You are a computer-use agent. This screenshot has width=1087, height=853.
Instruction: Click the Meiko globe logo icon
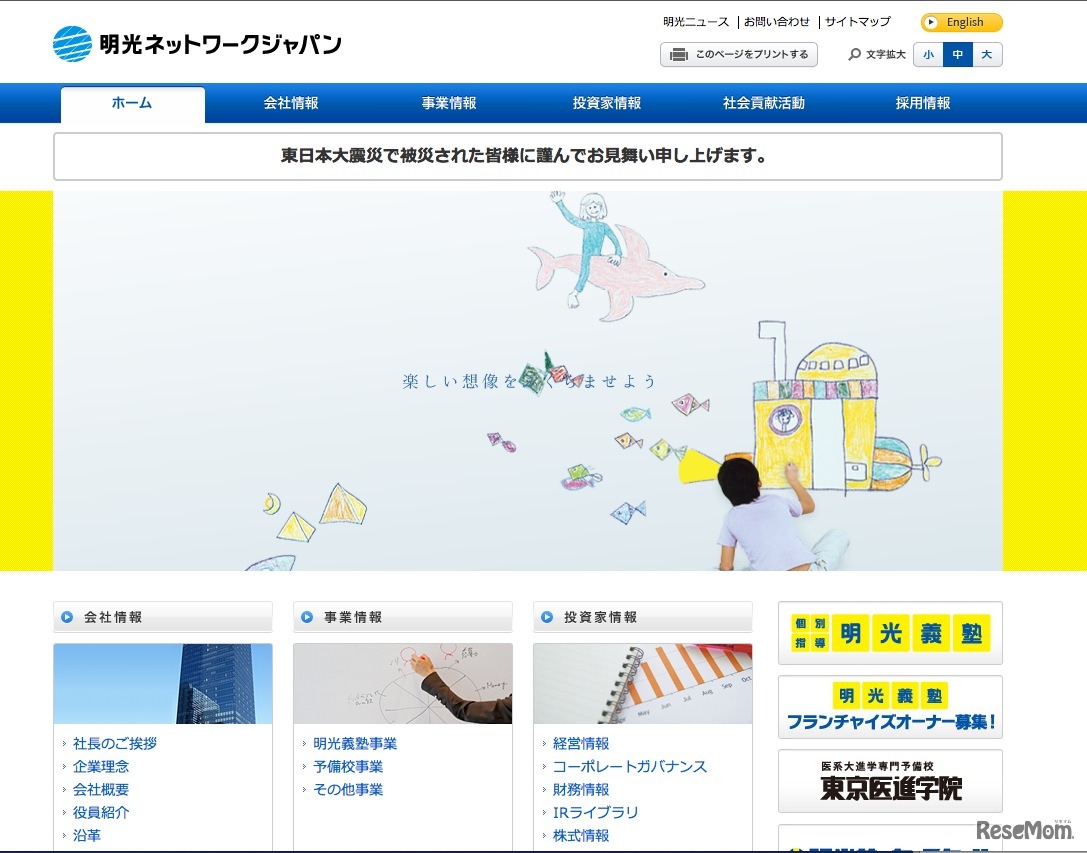[x=70, y=42]
